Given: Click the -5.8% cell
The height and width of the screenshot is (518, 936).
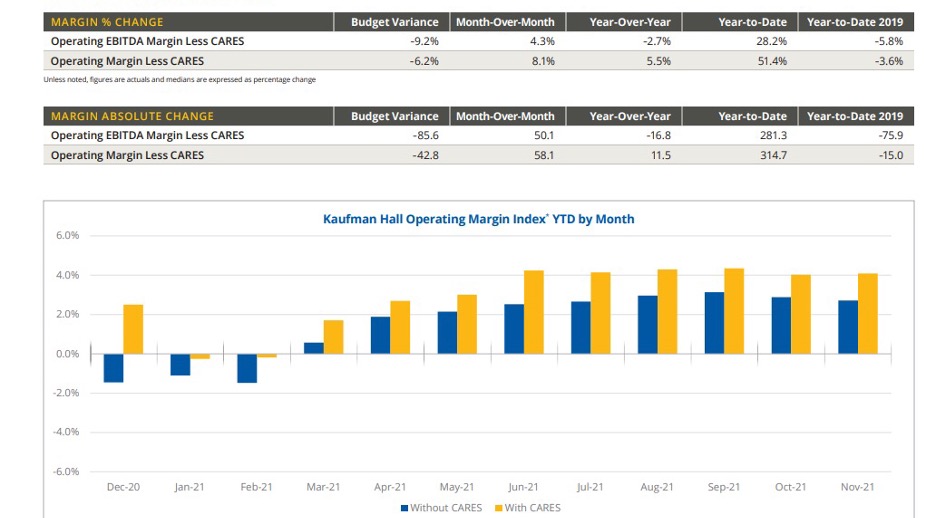Looking at the screenshot, I should 889,41.
